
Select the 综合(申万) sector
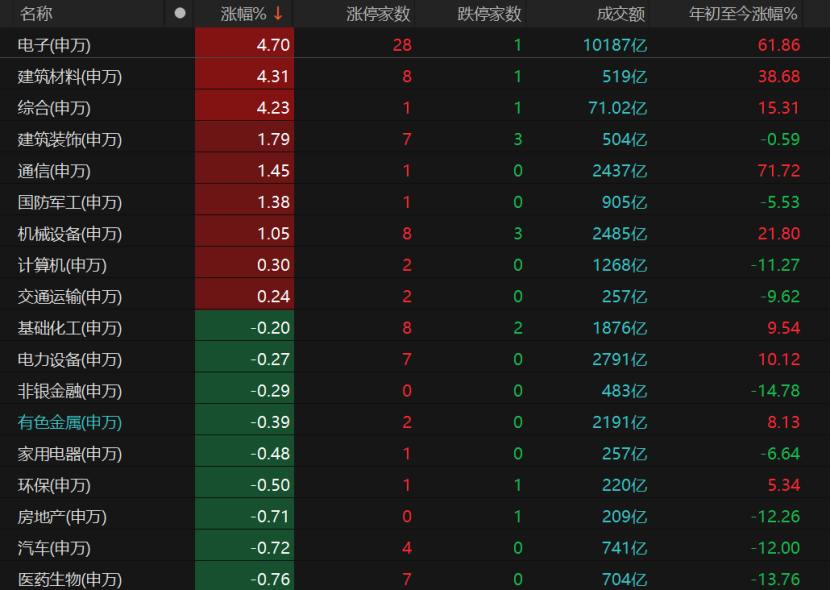(54, 108)
